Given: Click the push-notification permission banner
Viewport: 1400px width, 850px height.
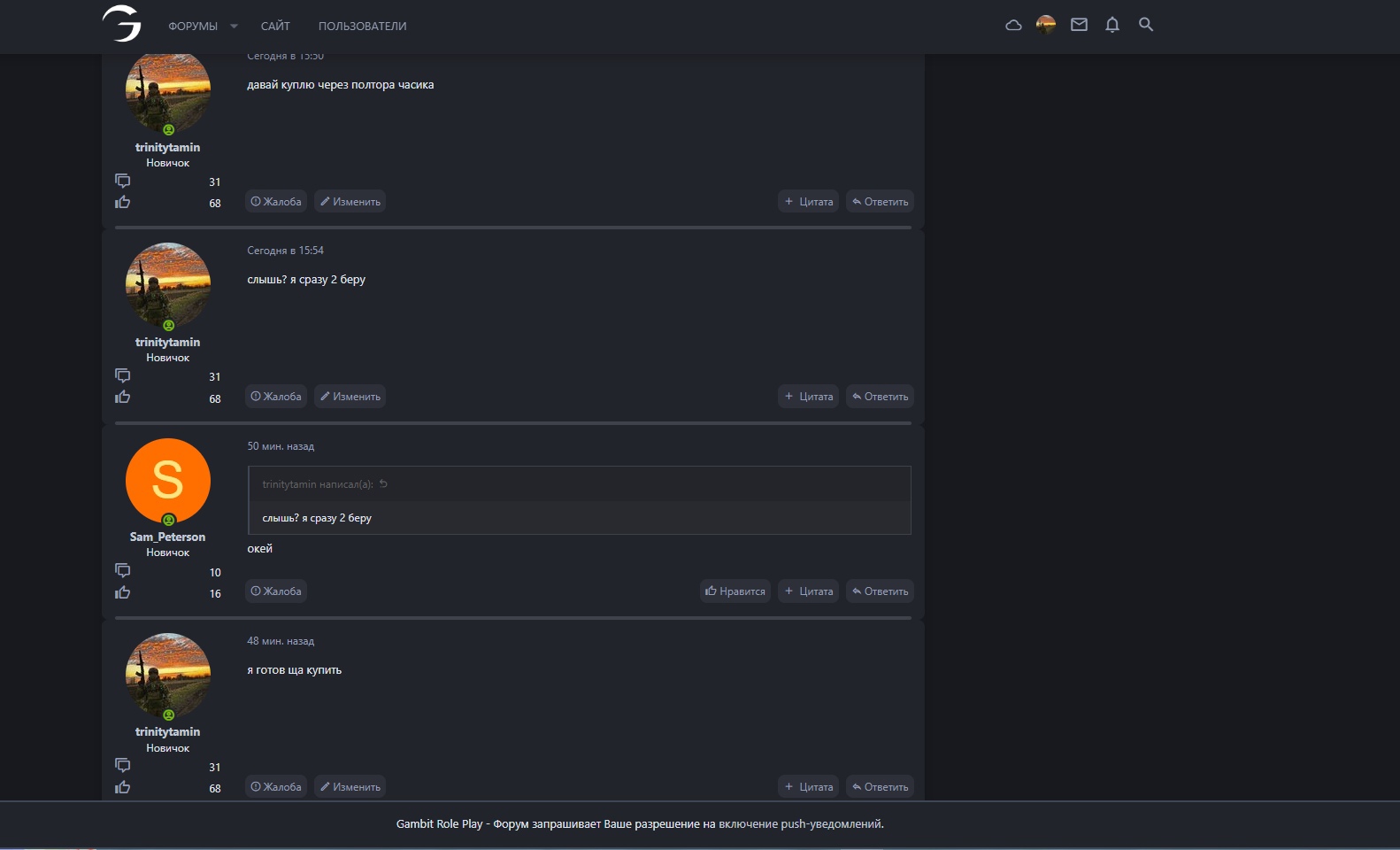Looking at the screenshot, I should click(640, 824).
